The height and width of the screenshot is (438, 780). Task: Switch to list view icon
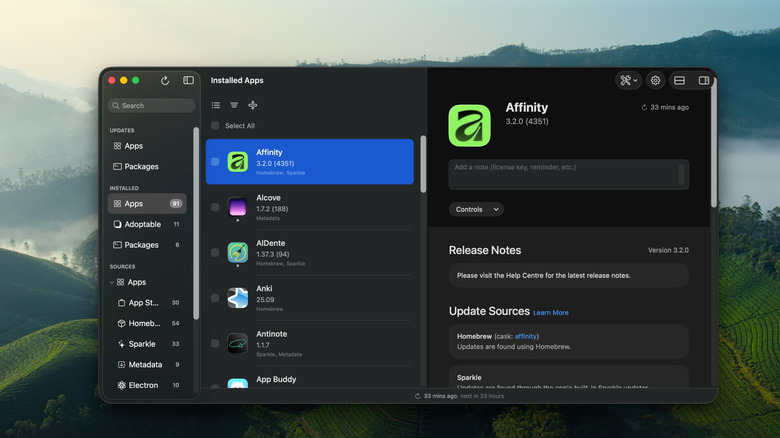[215, 105]
